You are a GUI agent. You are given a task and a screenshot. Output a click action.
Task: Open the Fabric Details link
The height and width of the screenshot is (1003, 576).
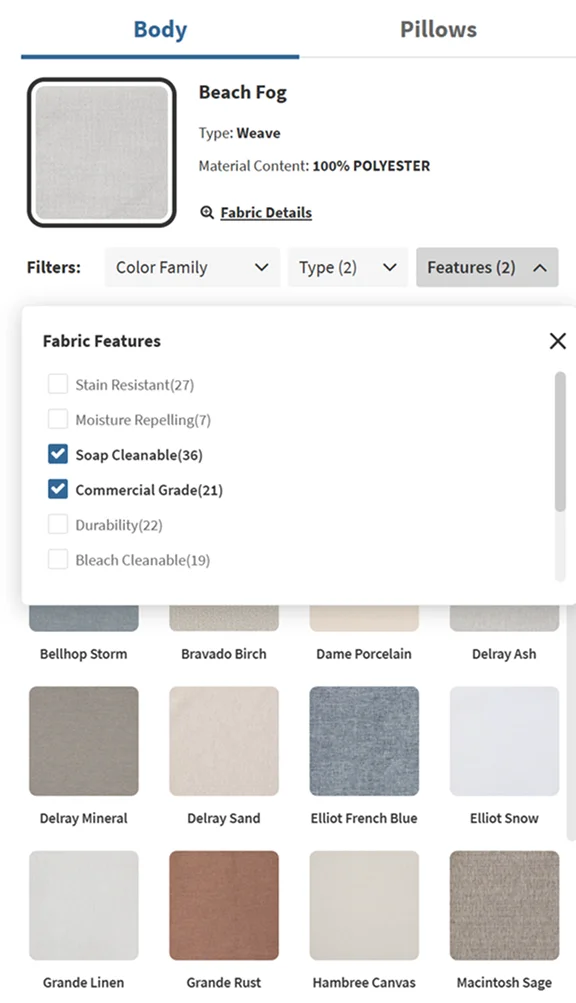click(266, 212)
